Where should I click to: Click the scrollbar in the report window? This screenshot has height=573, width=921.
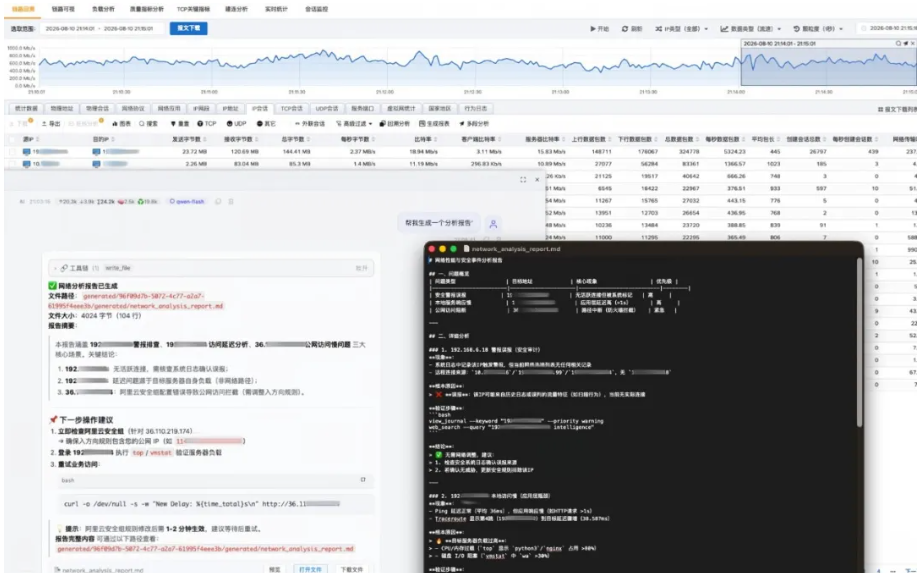point(859,343)
